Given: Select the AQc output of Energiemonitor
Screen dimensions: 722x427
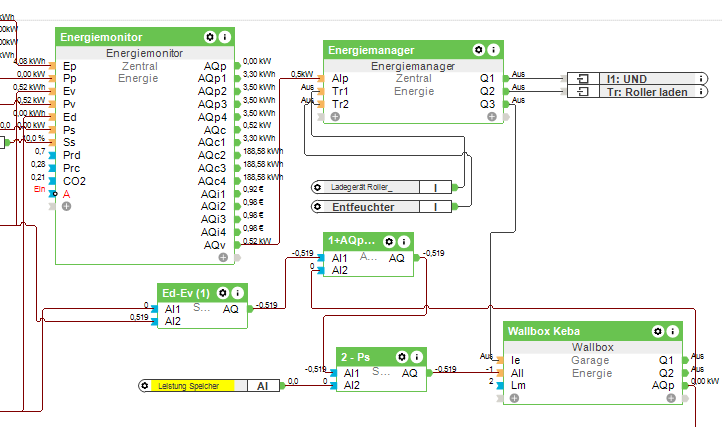Looking at the screenshot, I should [x=215, y=130].
